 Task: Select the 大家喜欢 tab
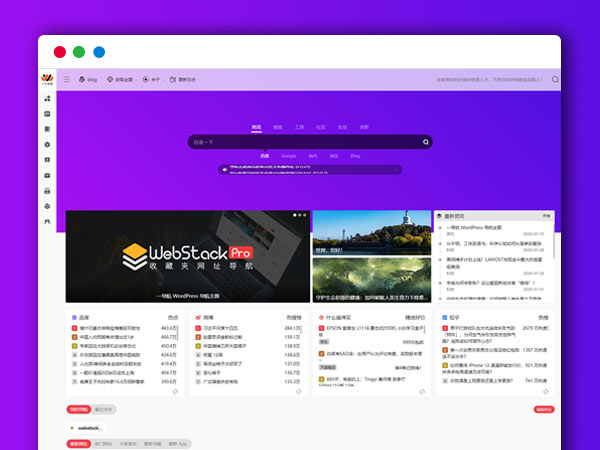128,444
